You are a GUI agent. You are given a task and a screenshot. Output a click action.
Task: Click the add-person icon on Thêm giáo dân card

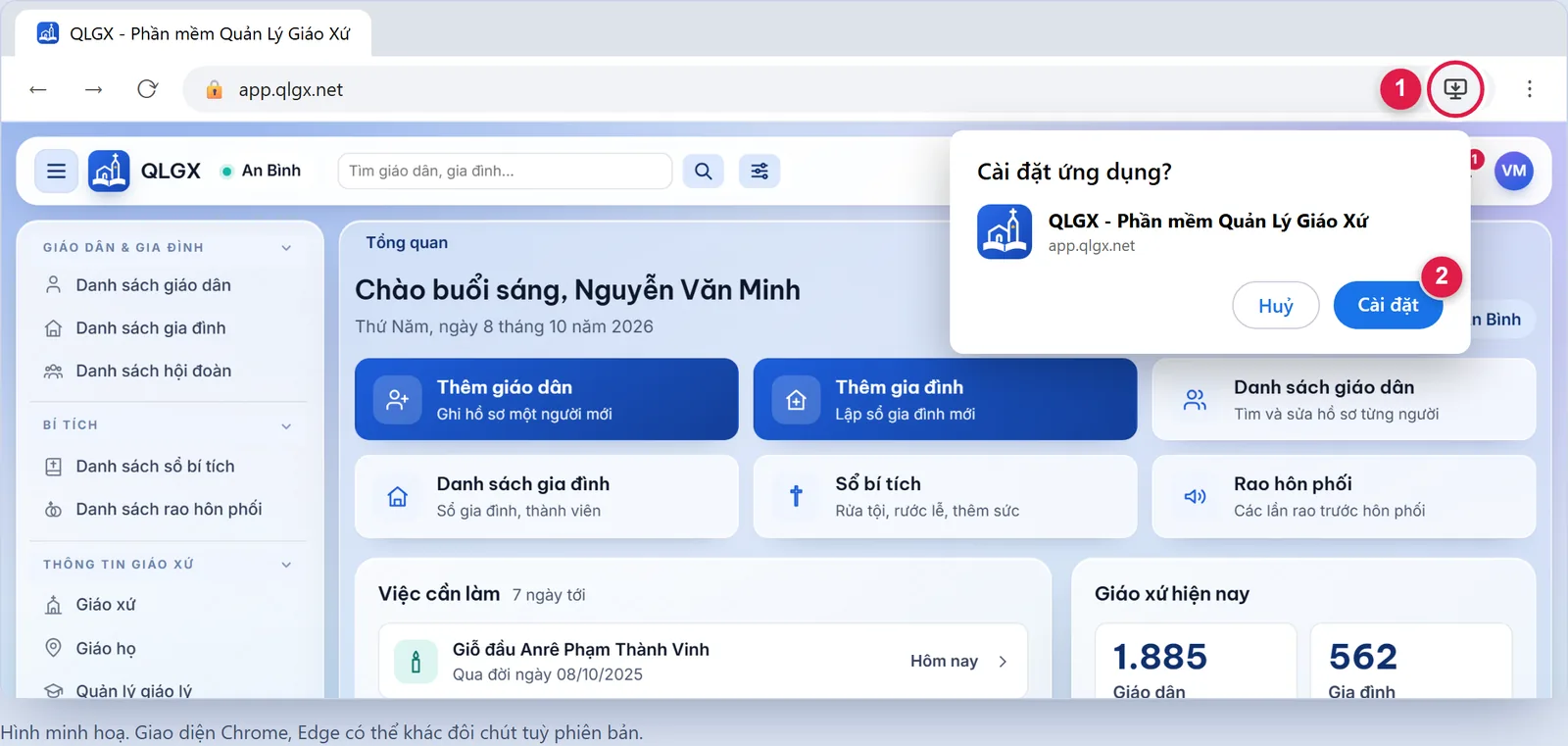[x=398, y=400]
